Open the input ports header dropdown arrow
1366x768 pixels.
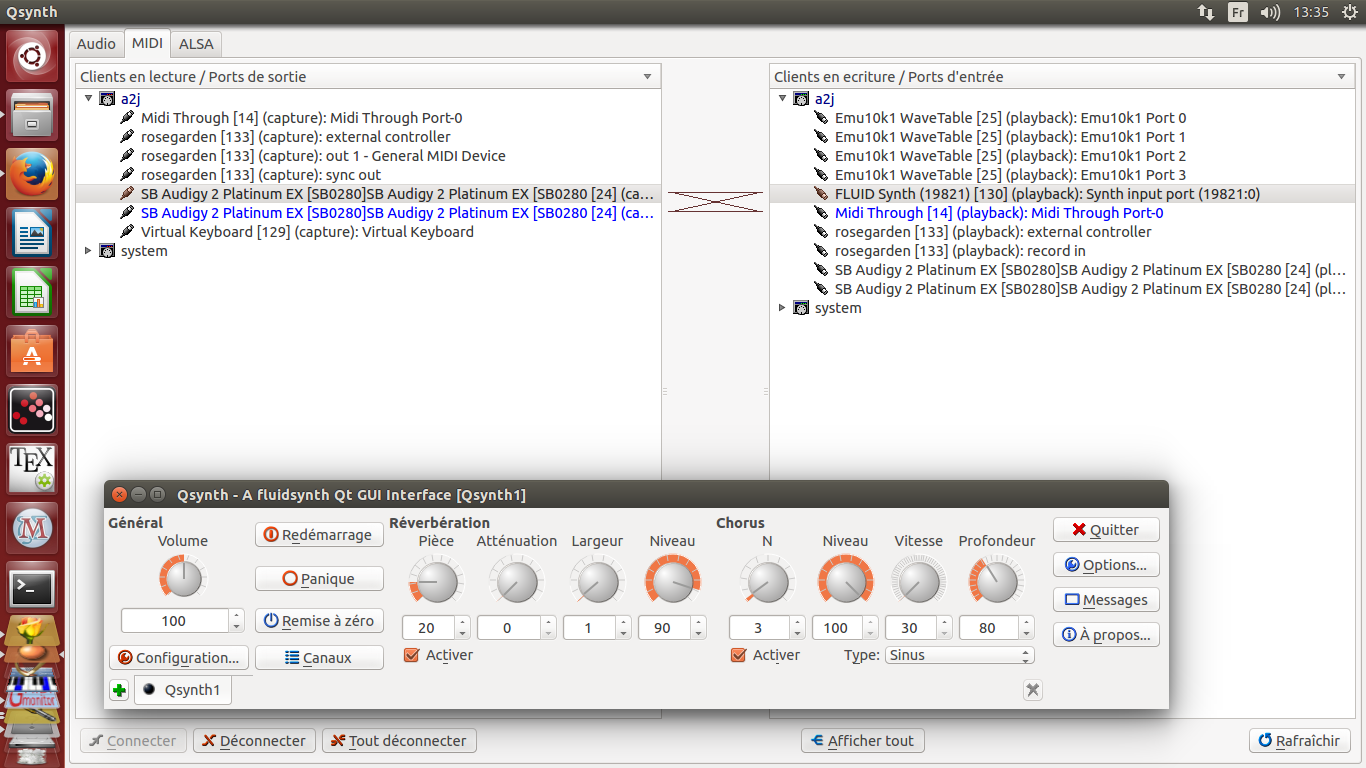tap(1342, 77)
